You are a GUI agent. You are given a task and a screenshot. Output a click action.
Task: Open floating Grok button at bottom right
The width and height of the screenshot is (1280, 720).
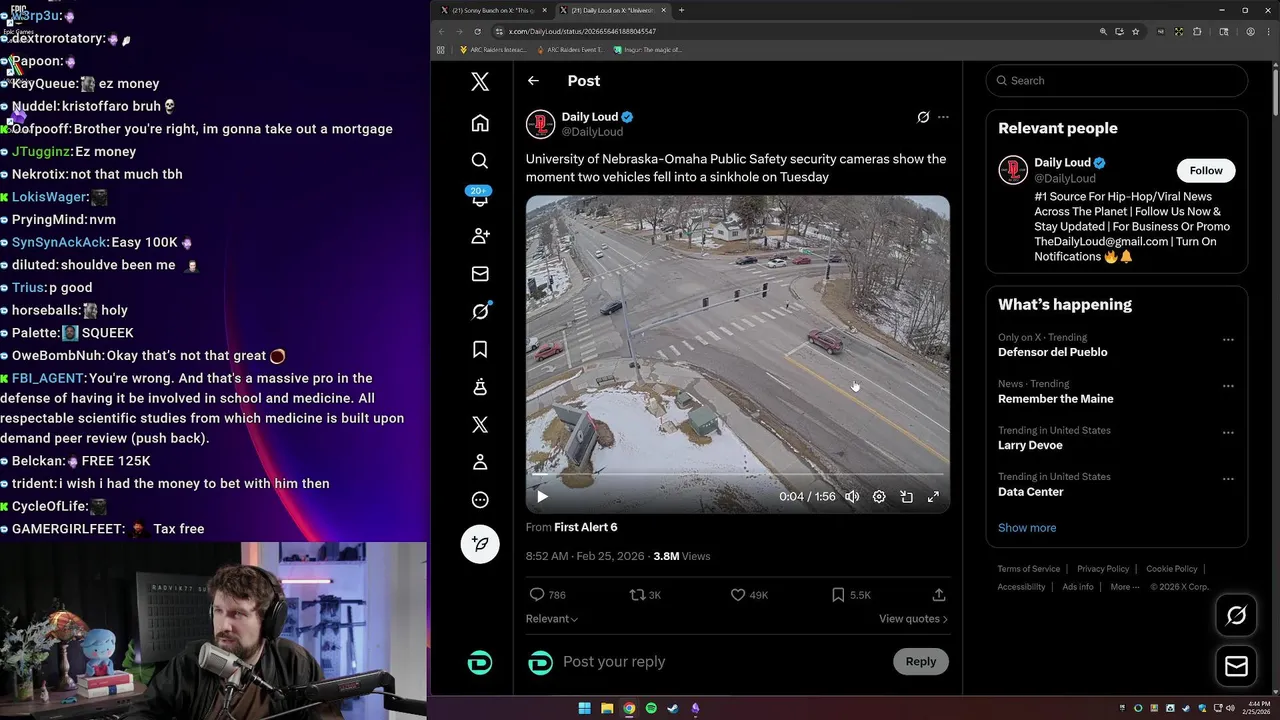point(1236,616)
